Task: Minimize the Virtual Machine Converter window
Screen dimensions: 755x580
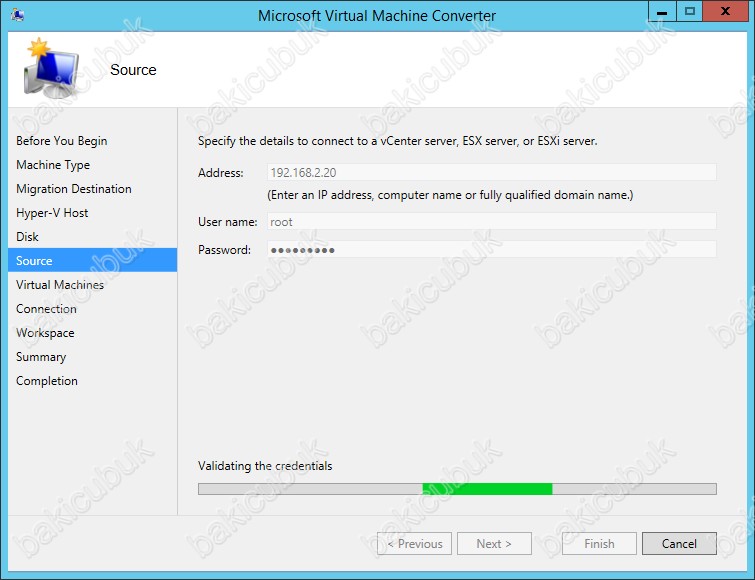Action: (x=662, y=12)
